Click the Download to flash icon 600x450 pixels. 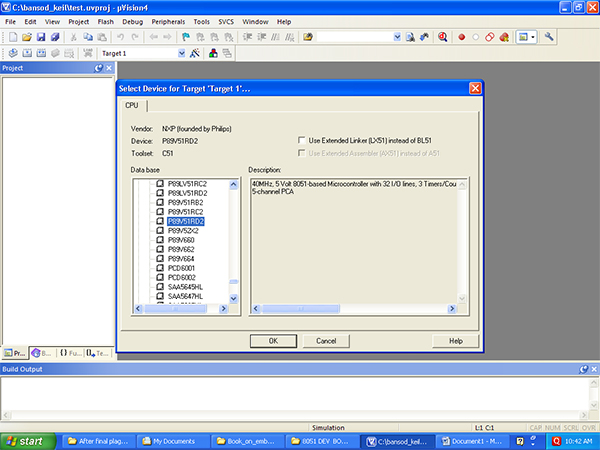pyautogui.click(x=88, y=53)
